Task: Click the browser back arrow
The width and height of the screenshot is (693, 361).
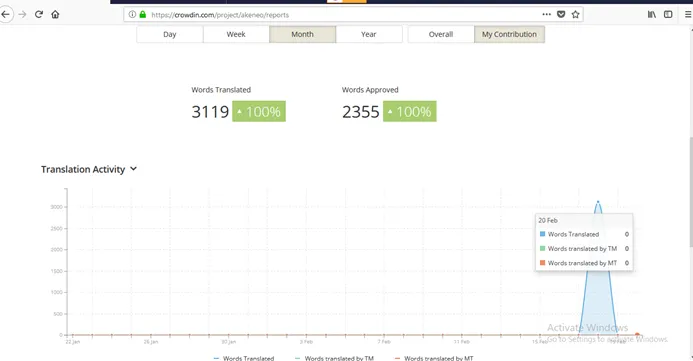Action: click(x=5, y=15)
